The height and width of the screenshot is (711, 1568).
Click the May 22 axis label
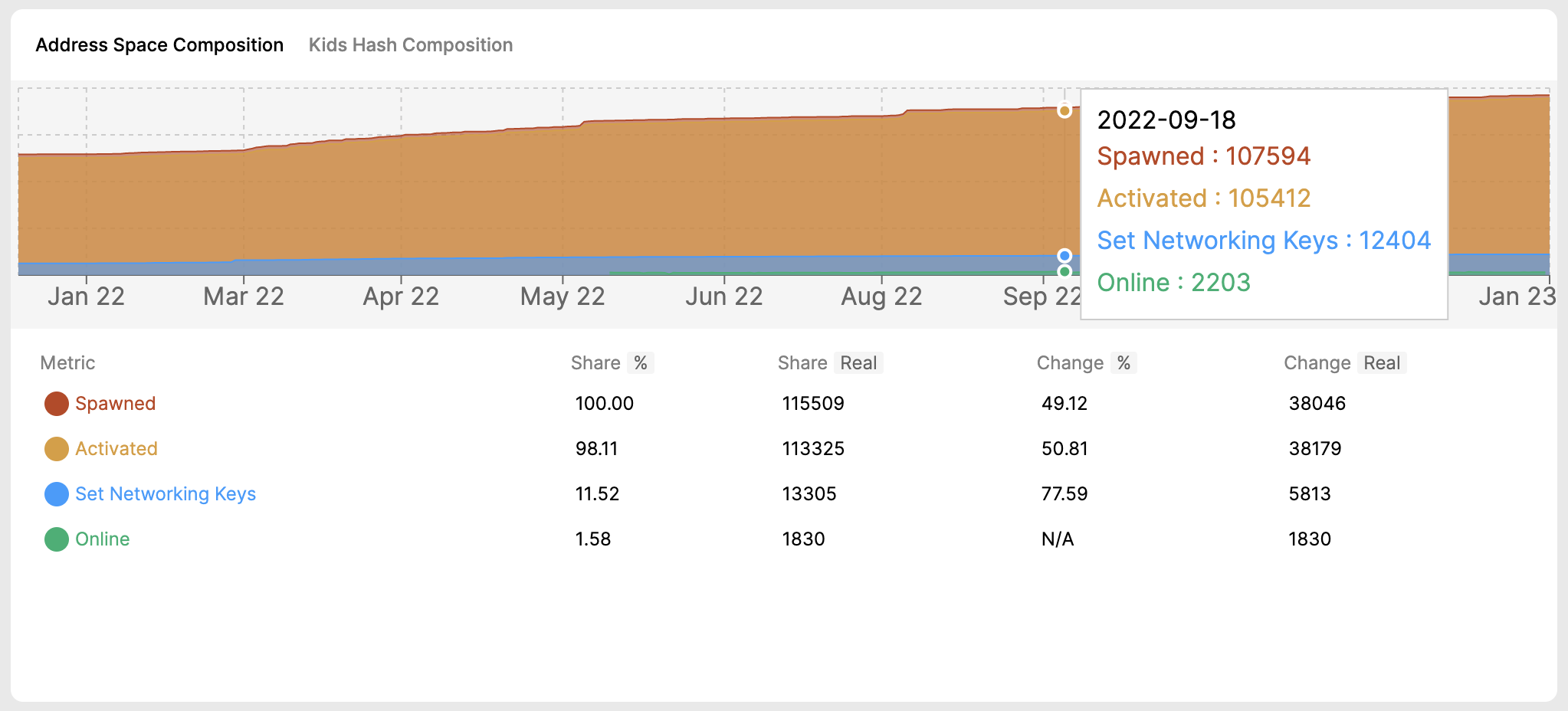563,297
